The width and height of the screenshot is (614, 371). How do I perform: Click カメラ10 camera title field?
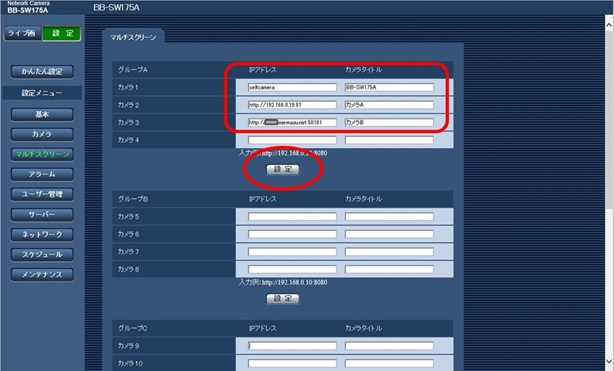point(389,363)
